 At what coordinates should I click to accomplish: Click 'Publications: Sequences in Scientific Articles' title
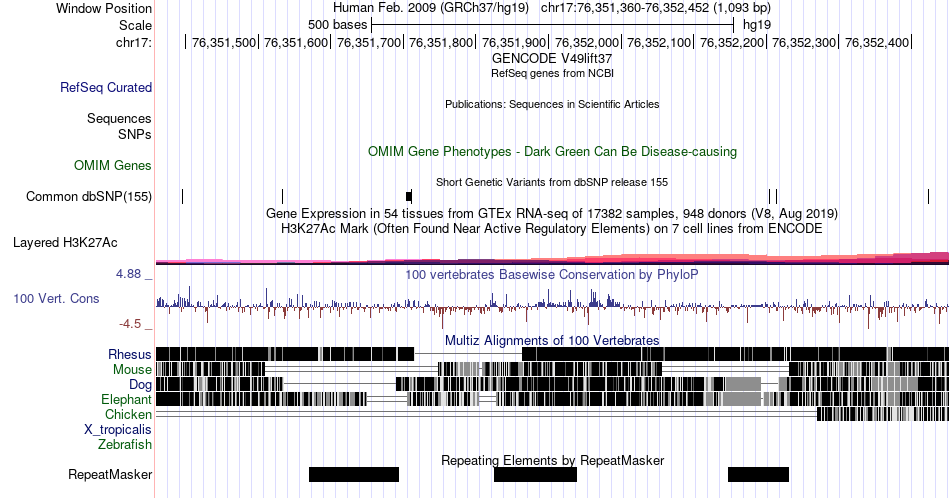(552, 104)
